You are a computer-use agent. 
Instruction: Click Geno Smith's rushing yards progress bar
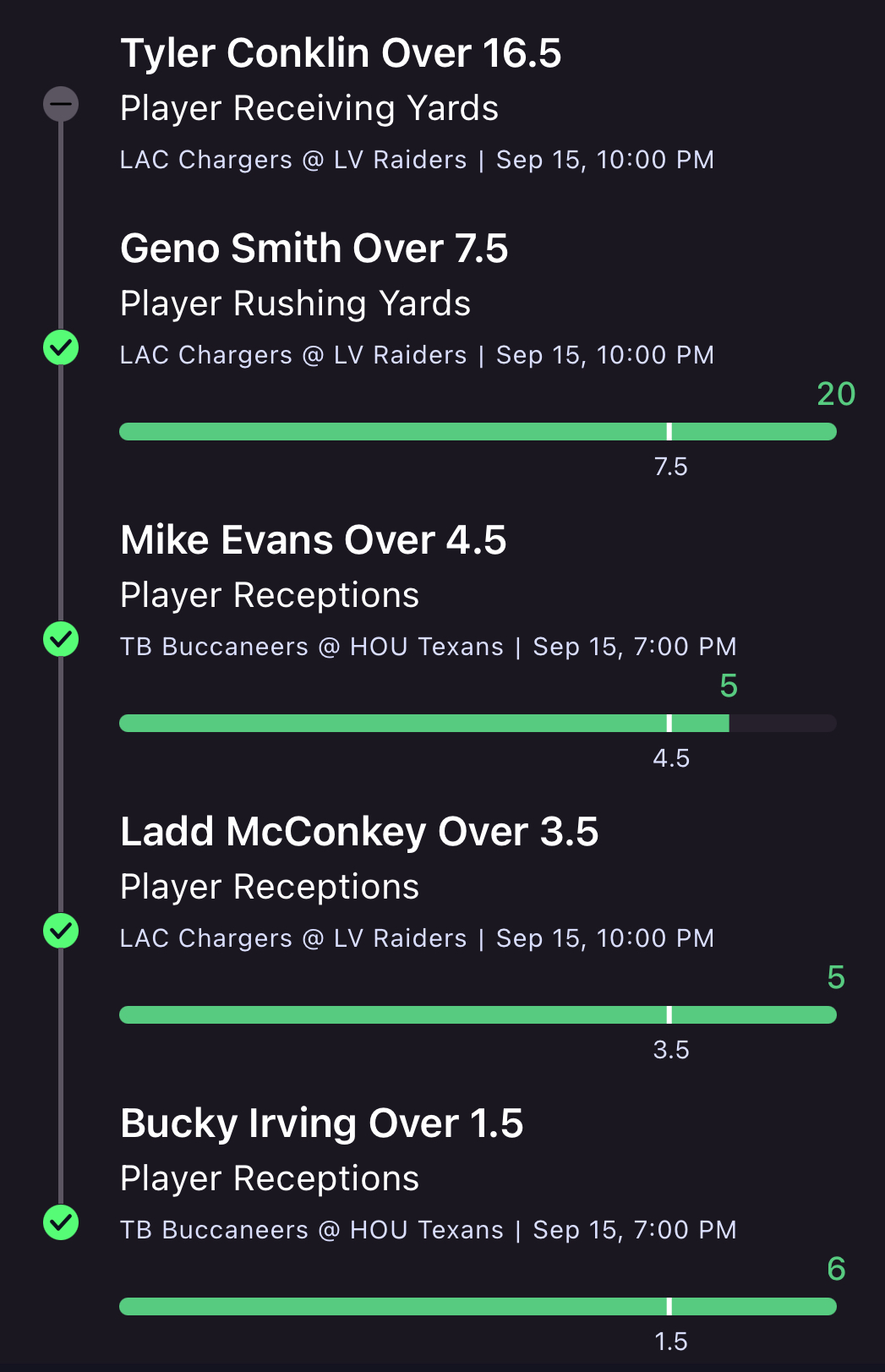tap(478, 432)
